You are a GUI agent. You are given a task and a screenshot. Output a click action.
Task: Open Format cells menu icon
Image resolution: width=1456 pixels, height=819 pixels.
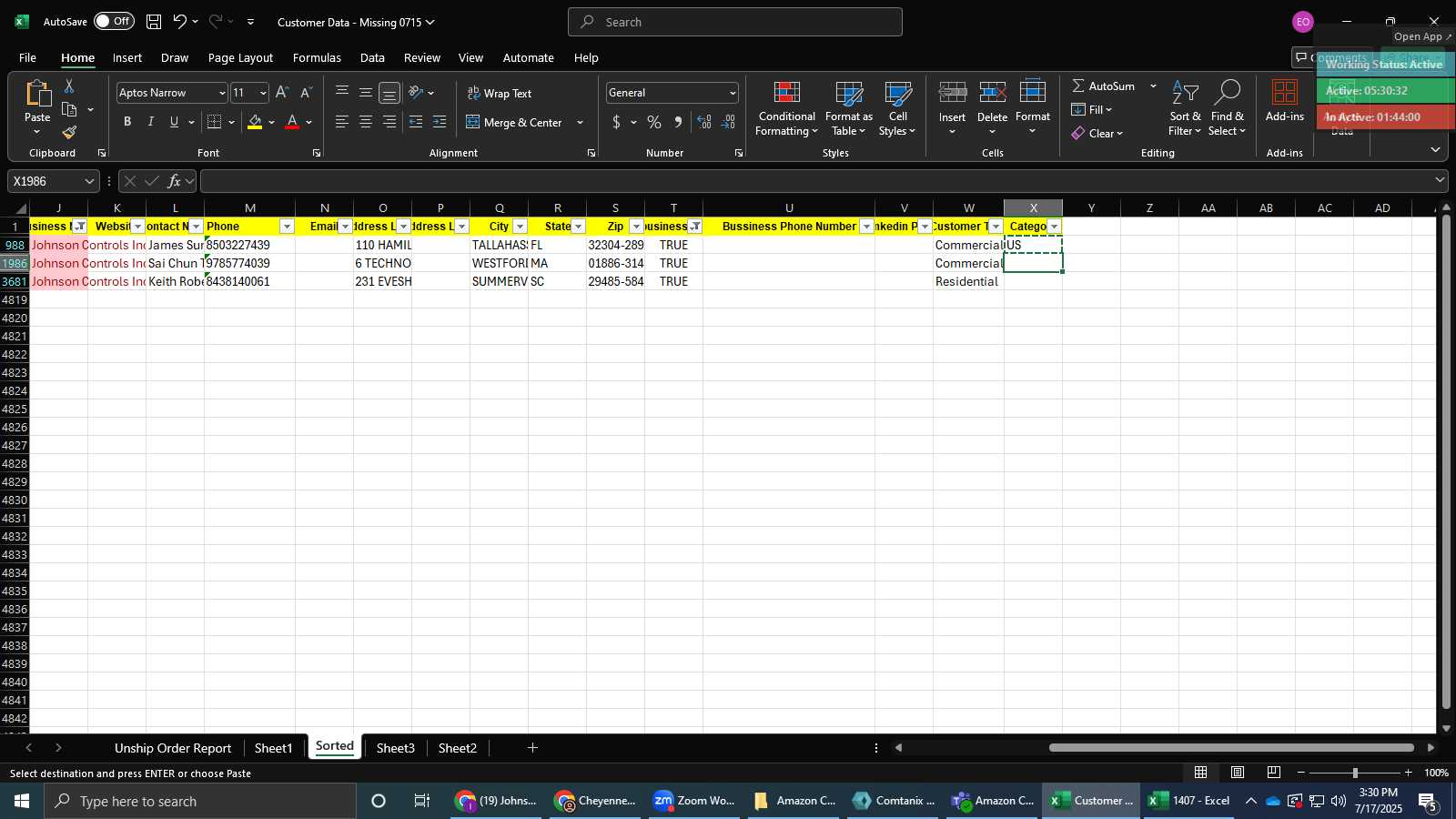coord(1032,93)
